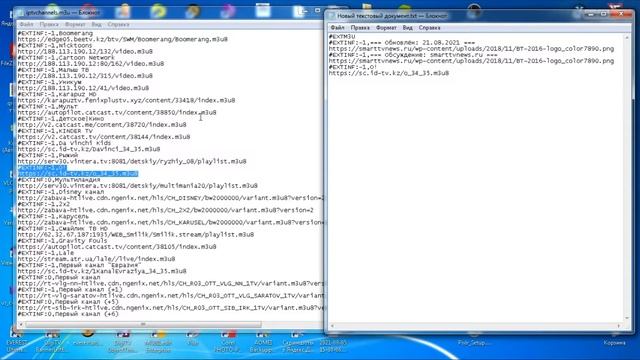
Task: Open Вид menu in iptvchannels.m3u window
Action: [x=96, y=24]
